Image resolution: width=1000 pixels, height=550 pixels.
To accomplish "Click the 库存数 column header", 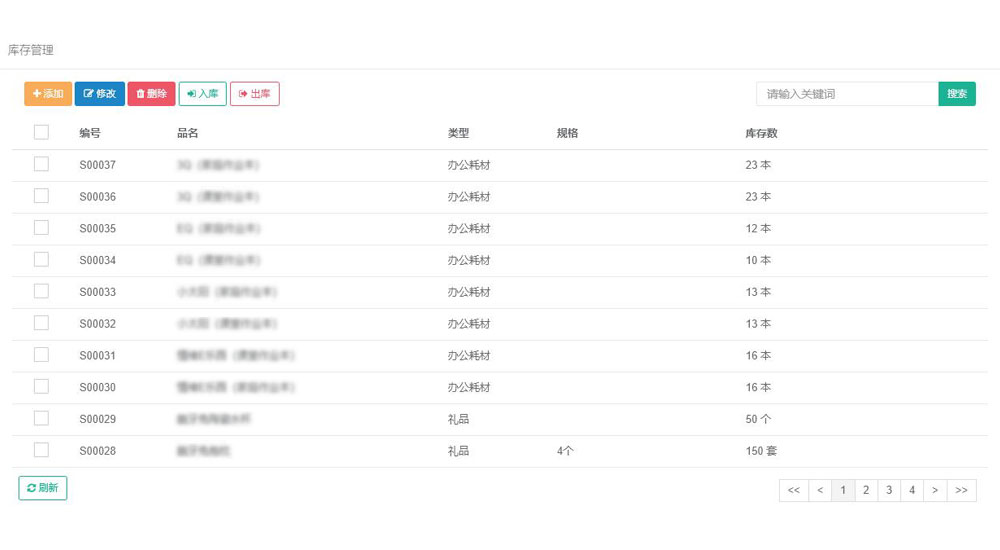I will pyautogui.click(x=761, y=133).
